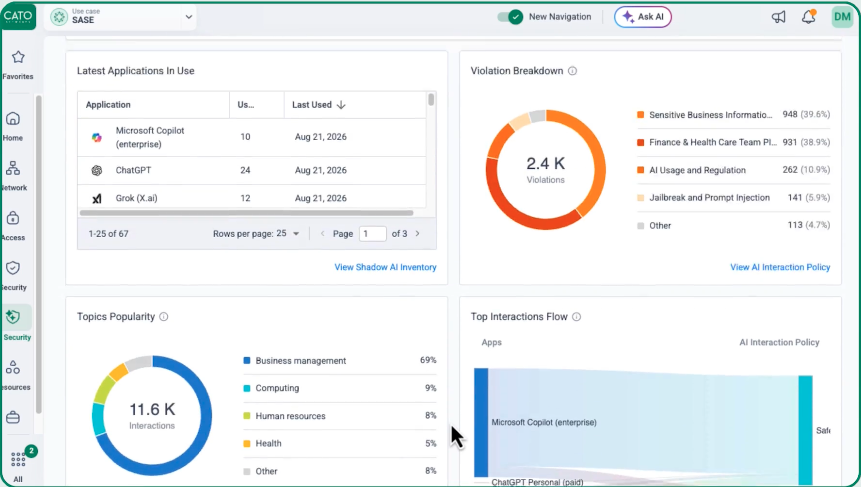Click the Other topics legend label
Screen dimensions: 861x487
(266, 471)
